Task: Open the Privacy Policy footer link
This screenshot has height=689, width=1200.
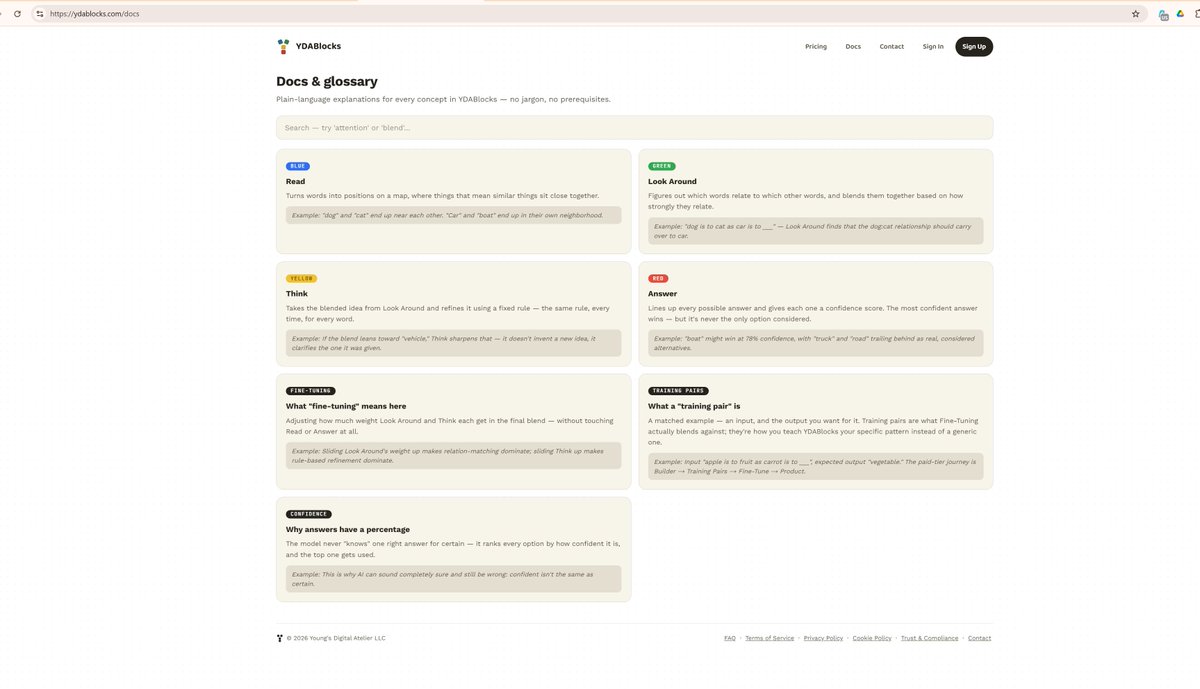Action: 824,638
